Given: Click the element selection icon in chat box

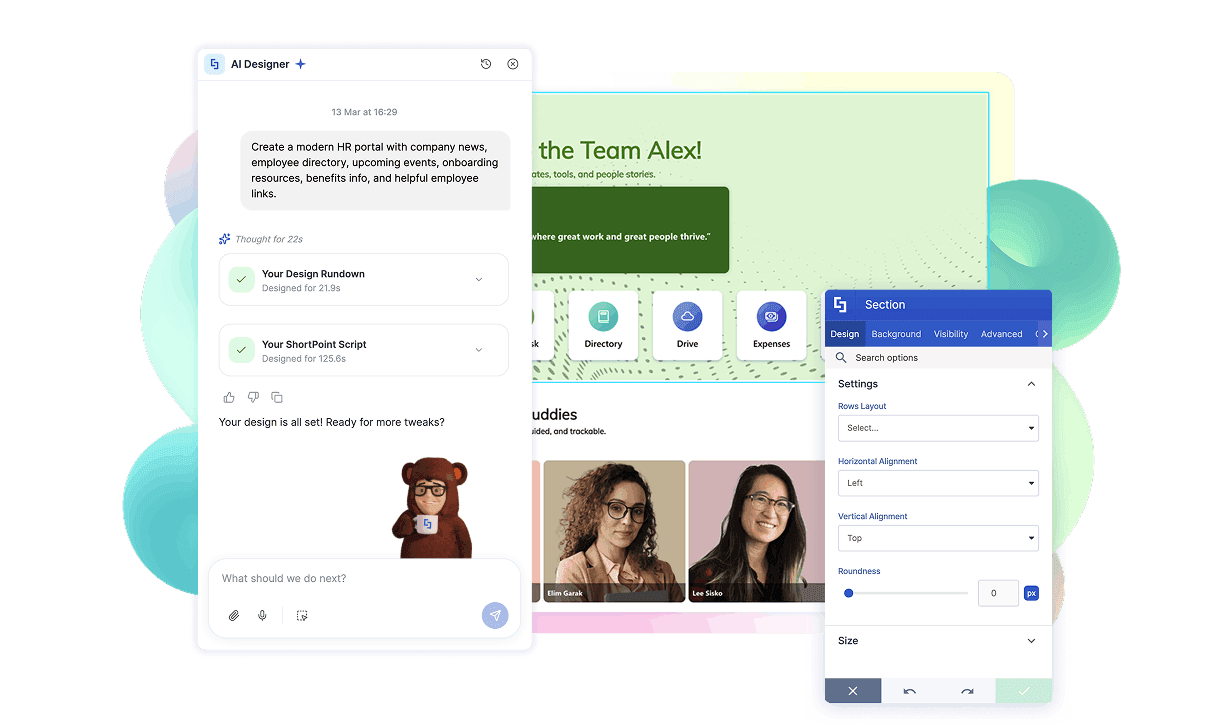Looking at the screenshot, I should coord(302,616).
